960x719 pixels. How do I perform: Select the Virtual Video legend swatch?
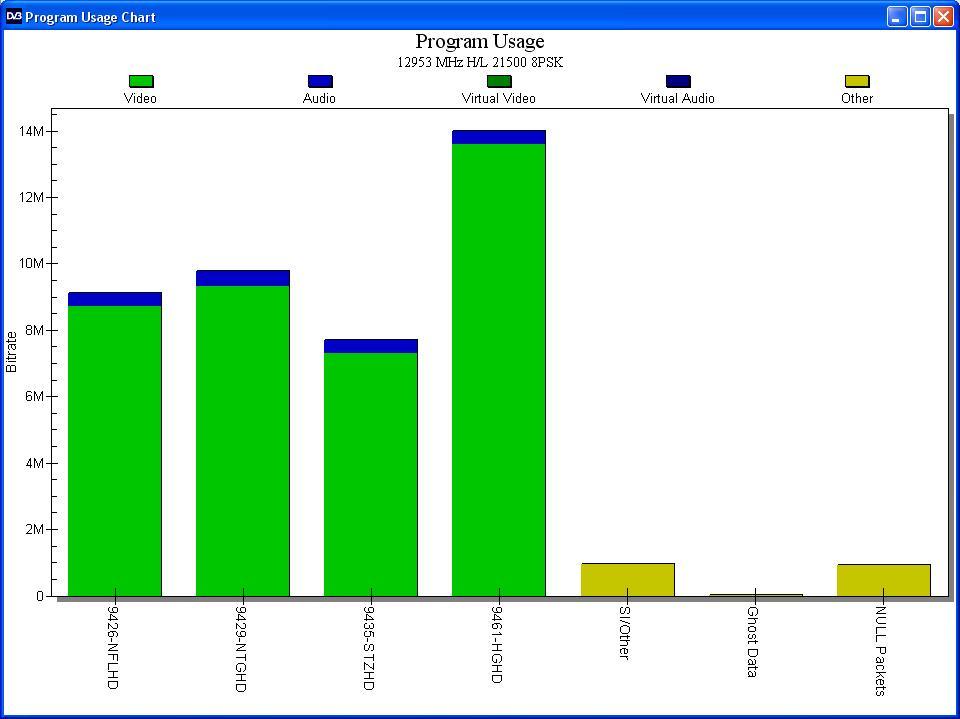pyautogui.click(x=498, y=81)
